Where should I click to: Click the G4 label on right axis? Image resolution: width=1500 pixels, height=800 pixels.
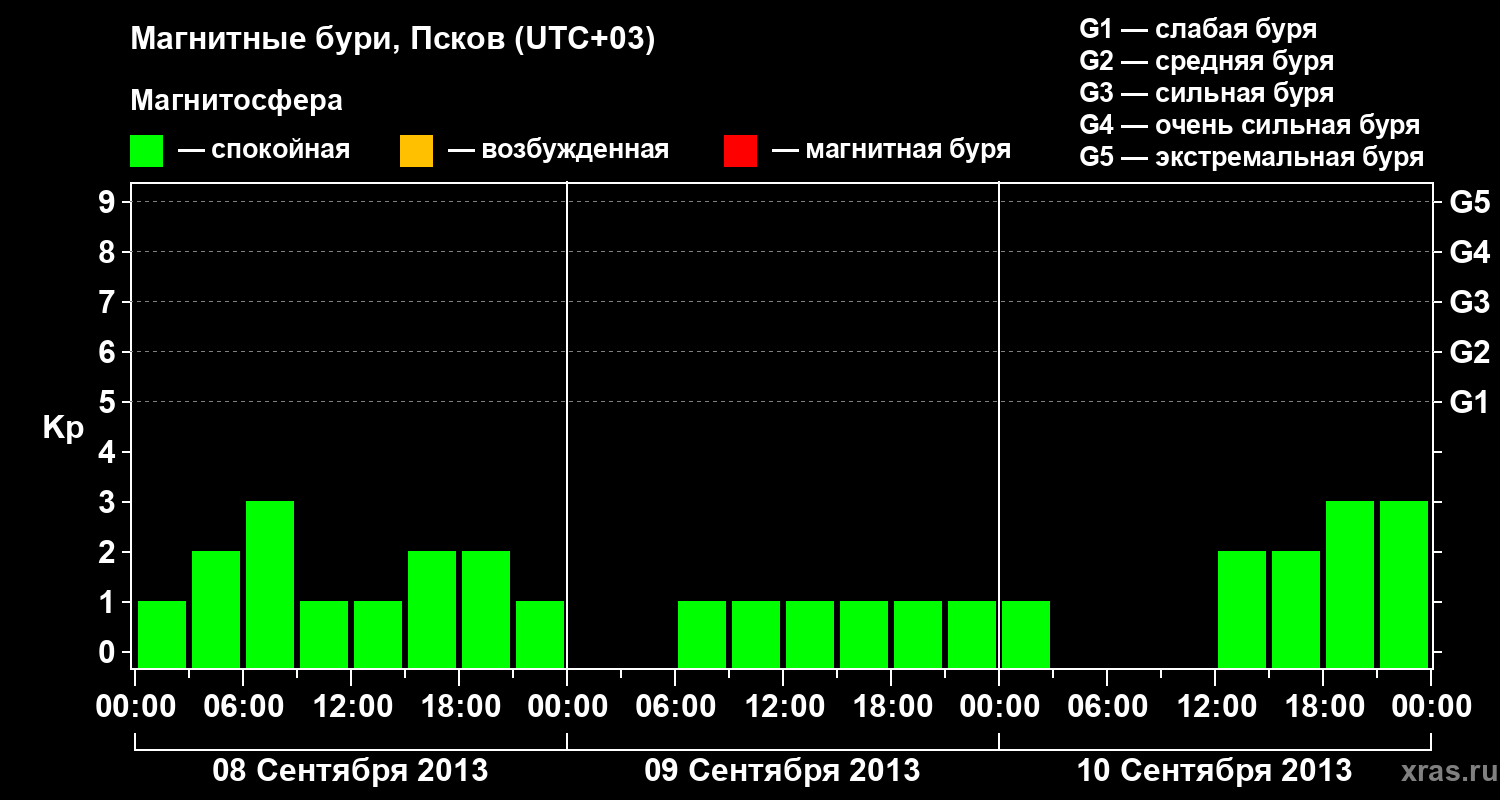click(1469, 252)
